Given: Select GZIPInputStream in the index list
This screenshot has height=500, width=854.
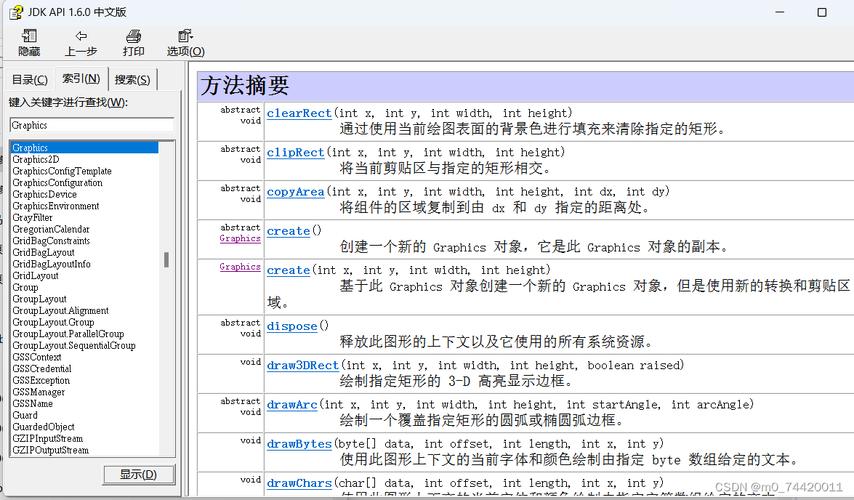Looking at the screenshot, I should [47, 438].
